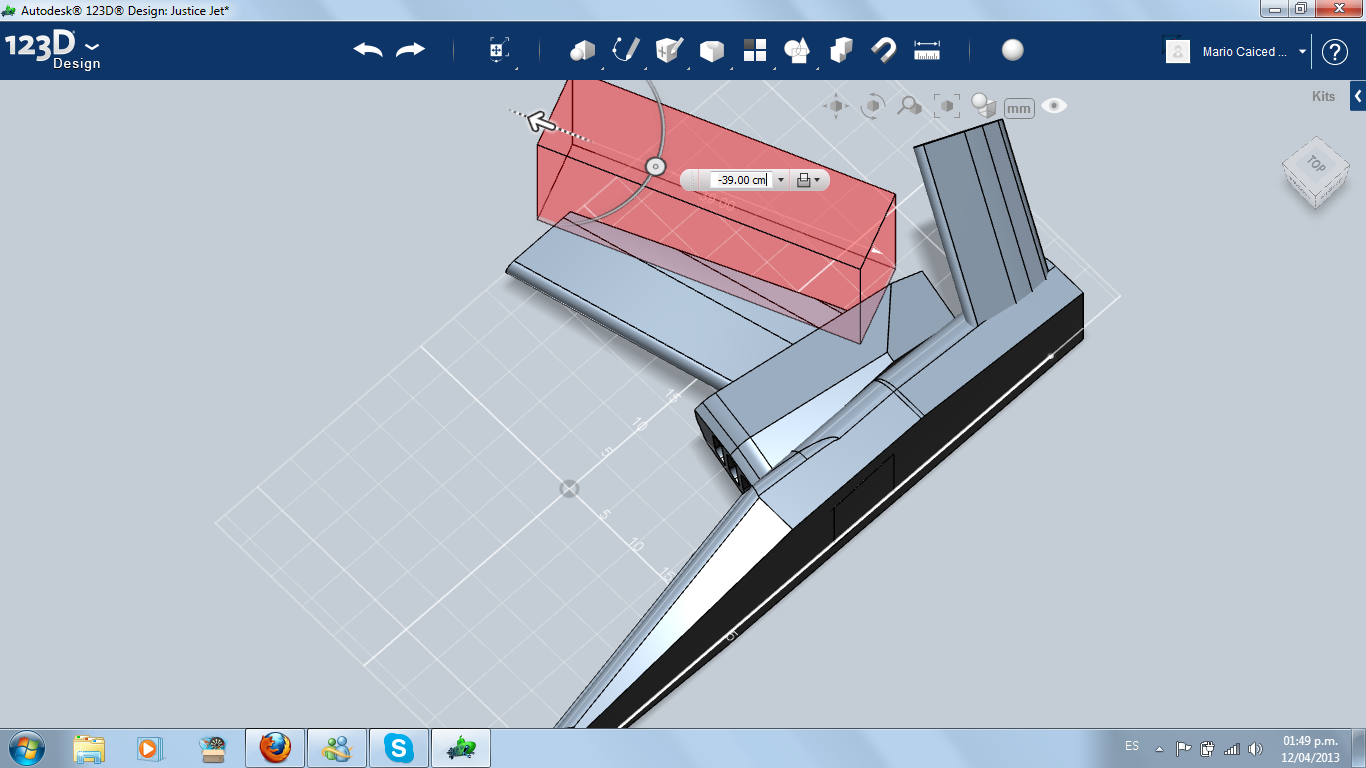Screen dimensions: 1366x768
Task: Open the dropdown arrow beside distance value
Action: (781, 180)
